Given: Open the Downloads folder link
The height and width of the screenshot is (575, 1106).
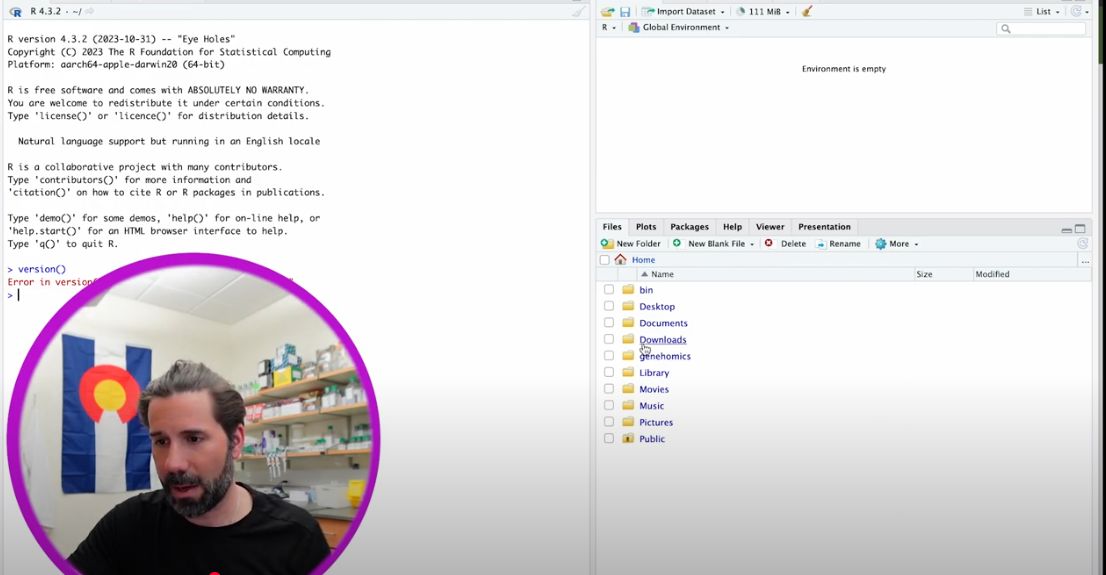Looking at the screenshot, I should coord(662,339).
